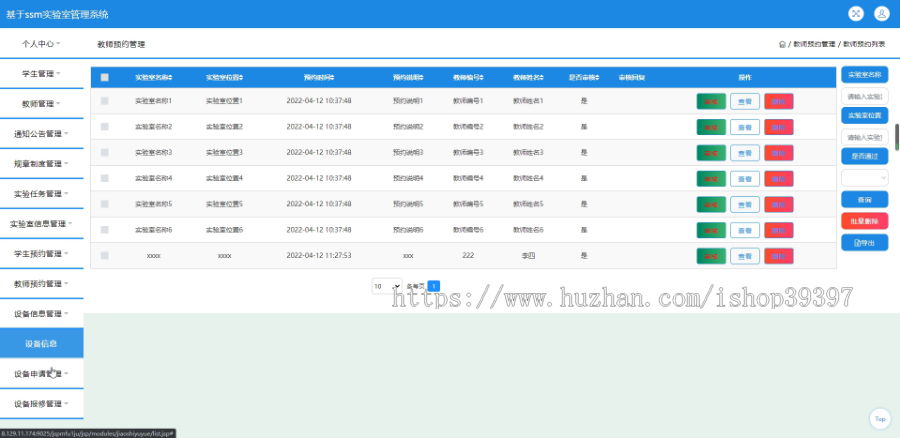The image size is (900, 438).
Task: Sort by the 预约时间 column arrows
Action: pyautogui.click(x=332, y=77)
